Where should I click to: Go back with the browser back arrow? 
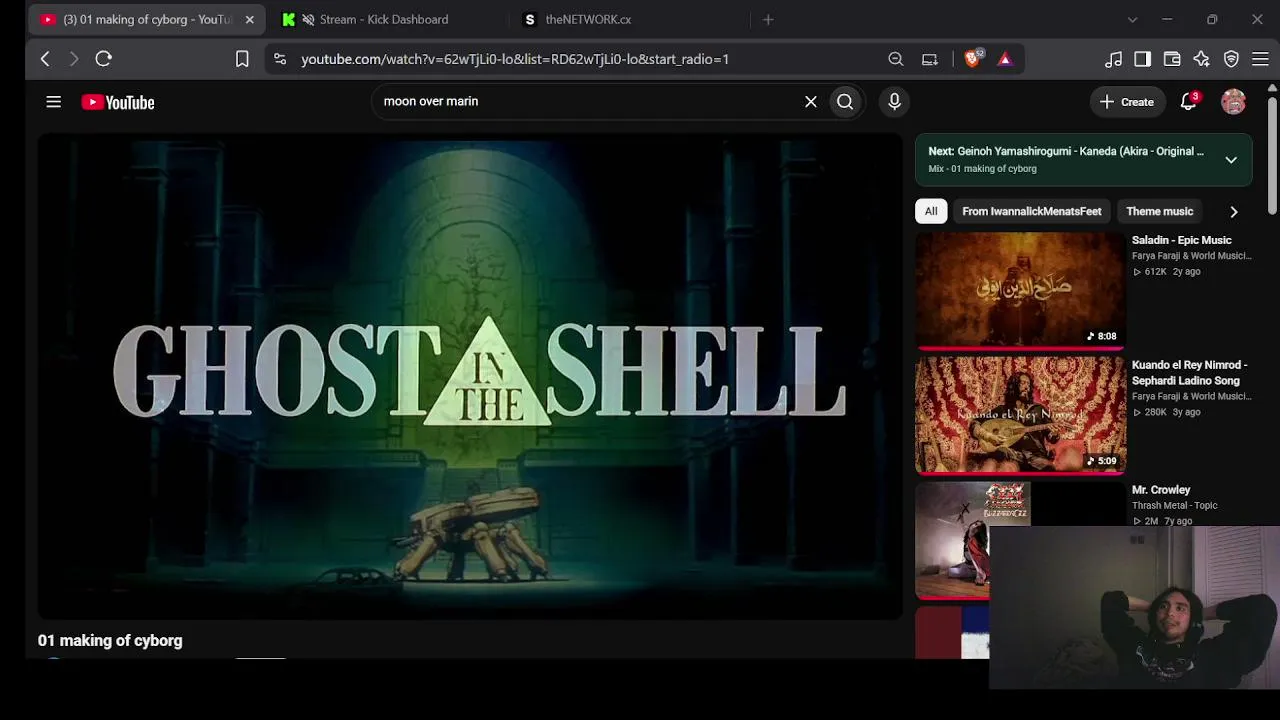45,59
